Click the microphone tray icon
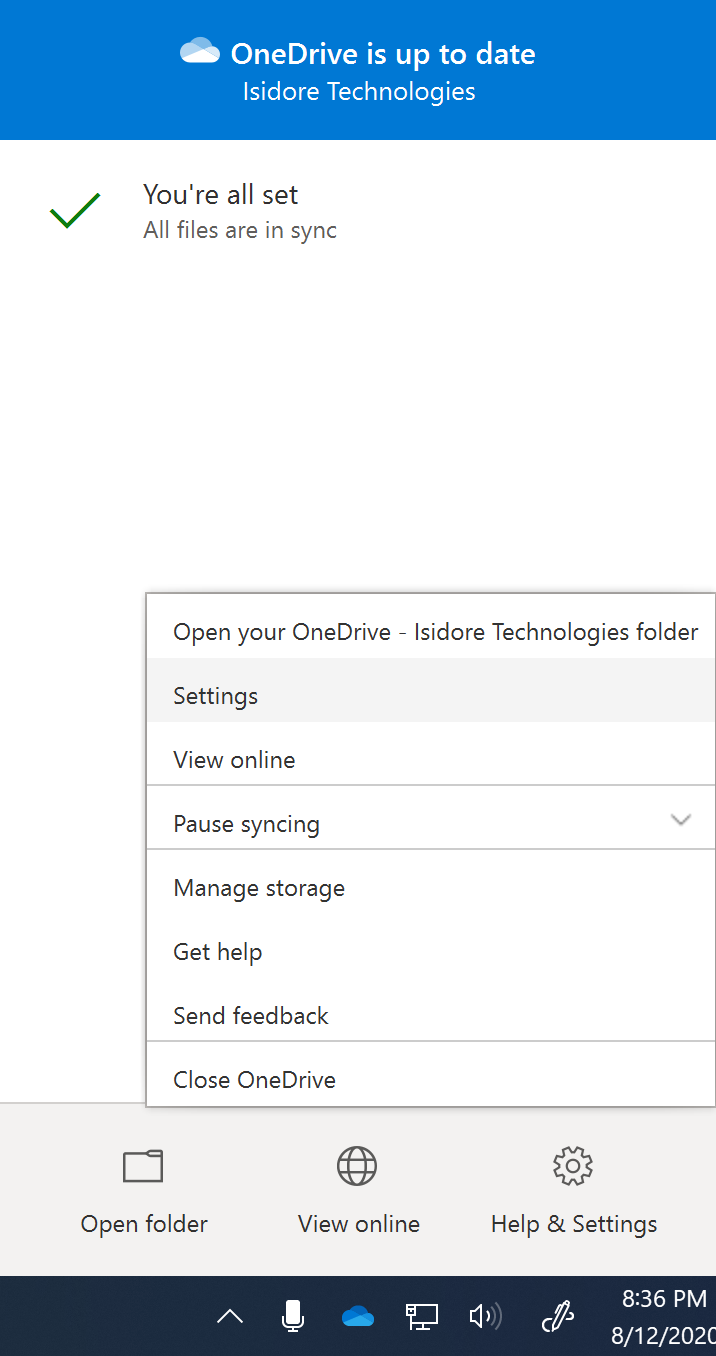716x1356 pixels. [292, 1316]
